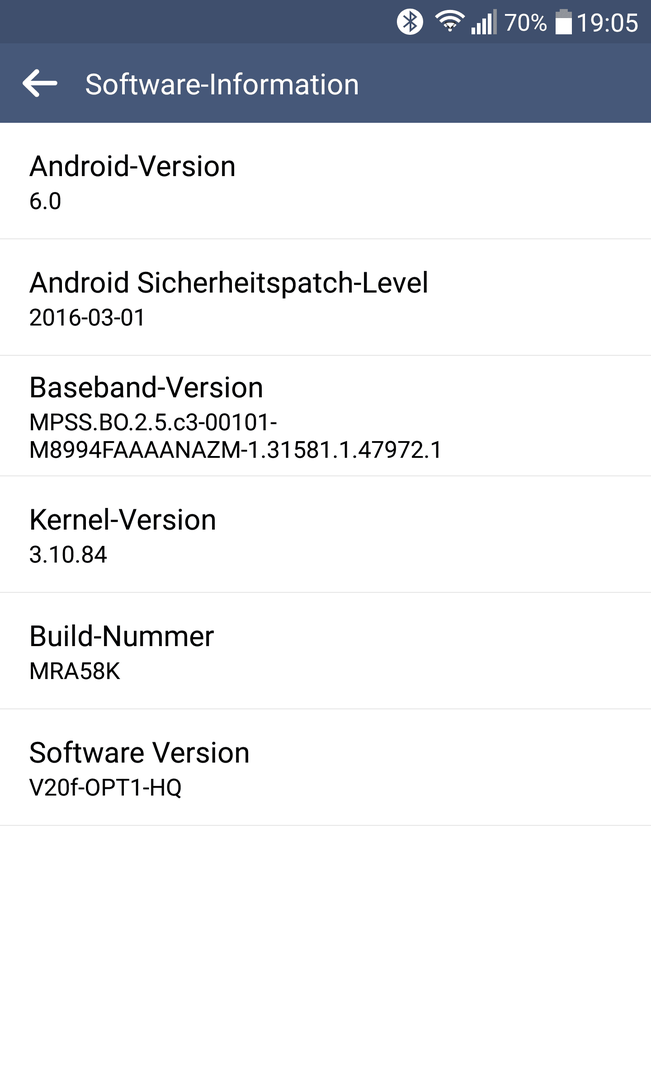Click the MRA58K build number value
This screenshot has width=651, height=1080.
click(x=74, y=671)
